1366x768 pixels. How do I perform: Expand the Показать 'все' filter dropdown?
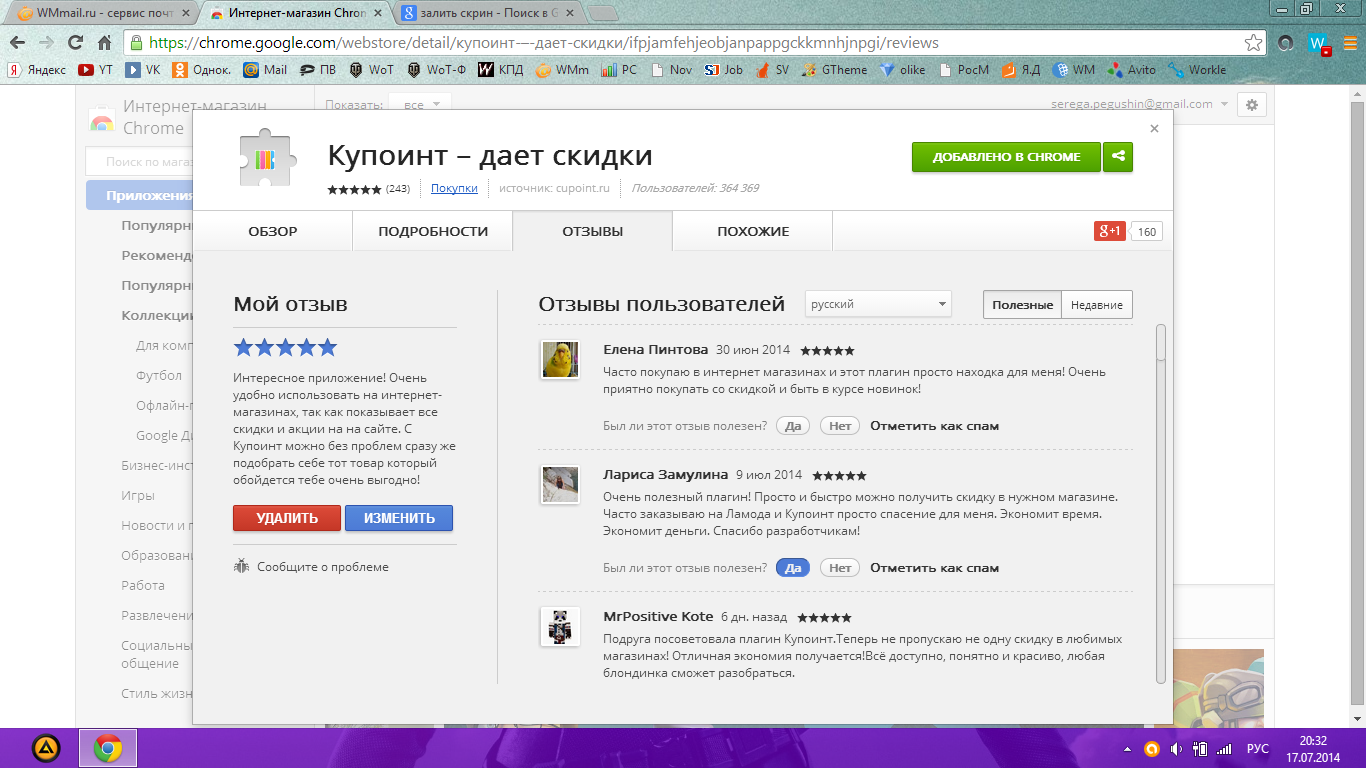click(421, 104)
